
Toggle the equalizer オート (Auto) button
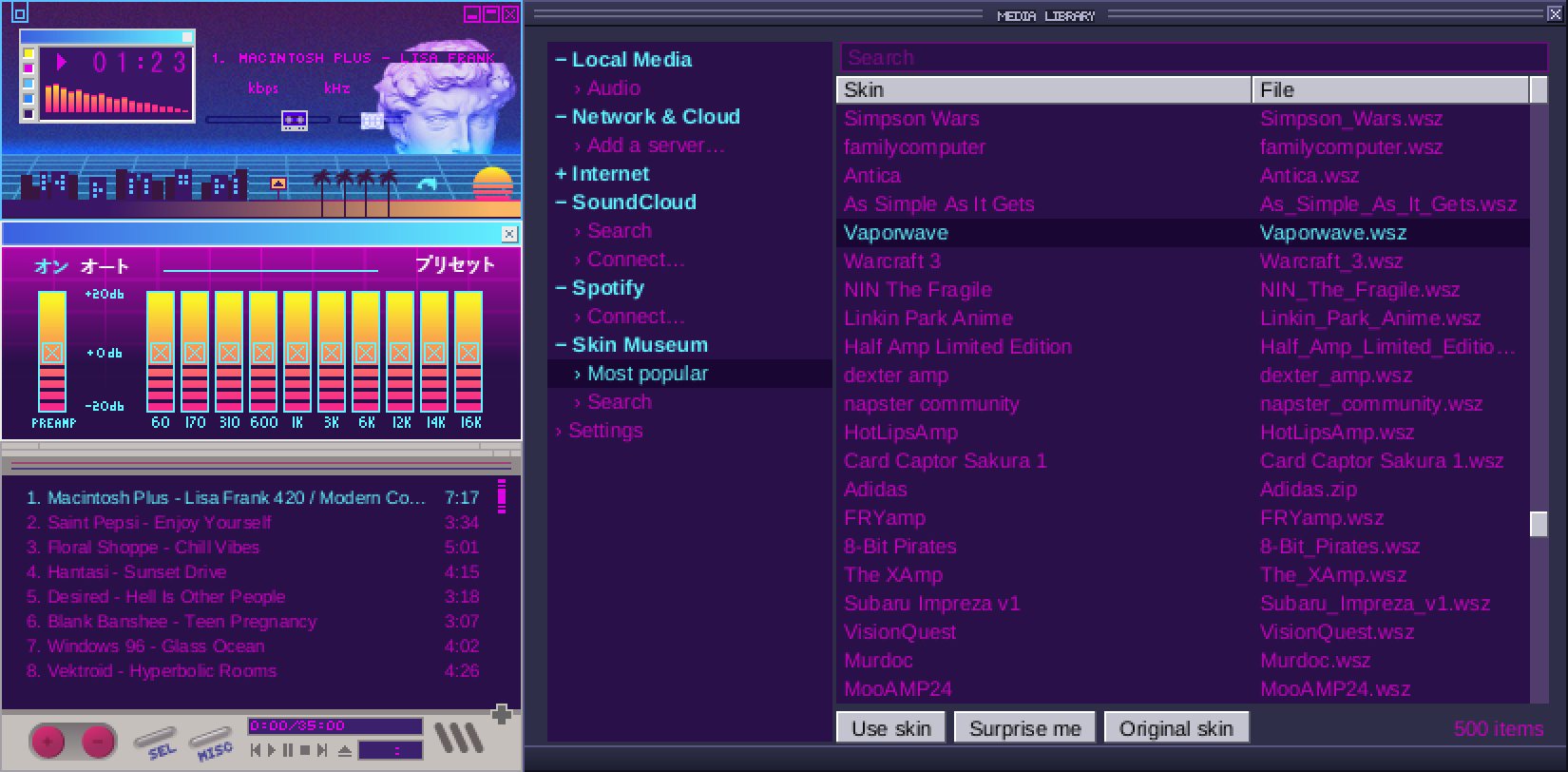click(x=105, y=266)
